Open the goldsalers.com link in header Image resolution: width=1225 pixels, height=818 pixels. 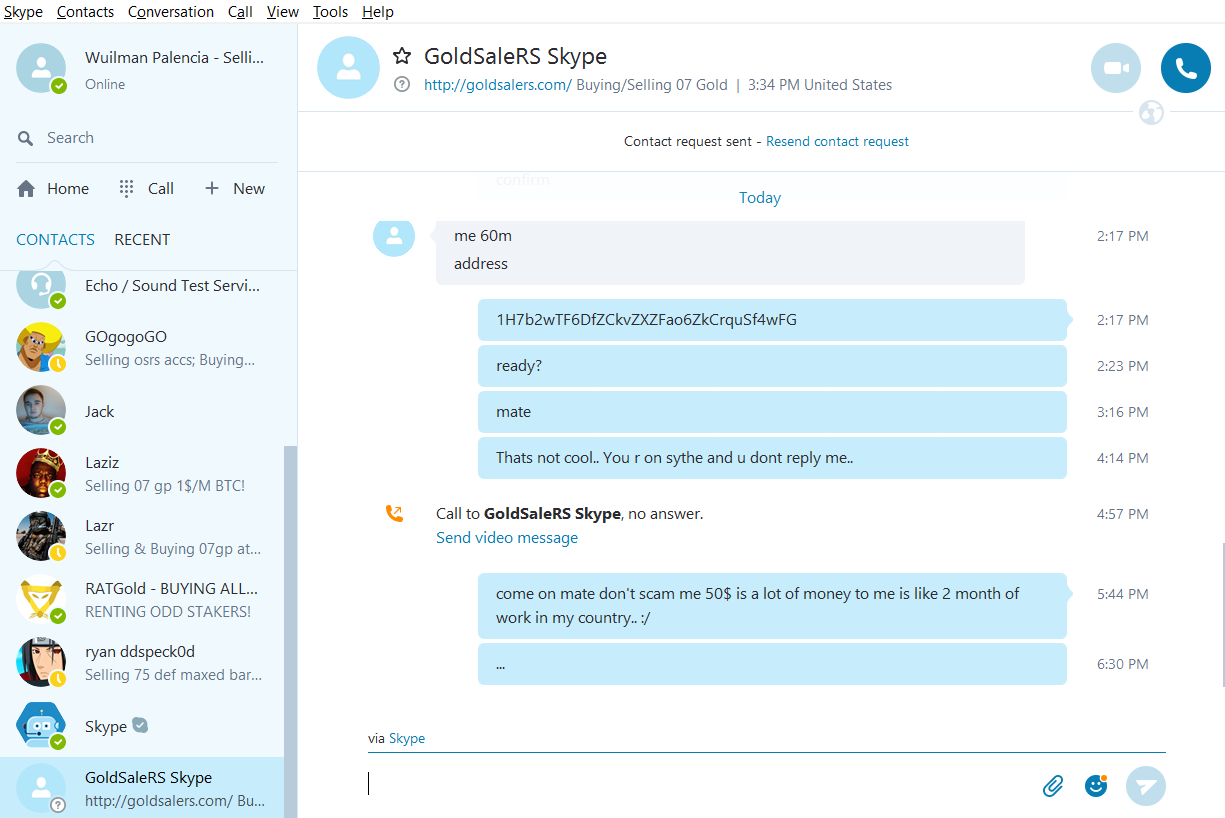(498, 85)
